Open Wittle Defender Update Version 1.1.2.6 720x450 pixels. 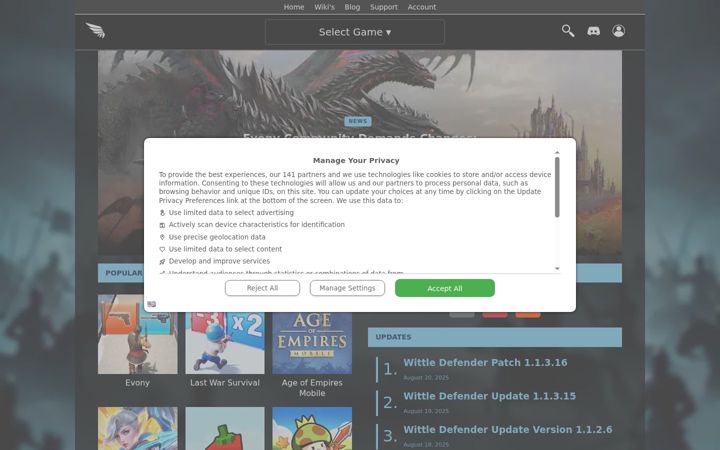coord(507,429)
